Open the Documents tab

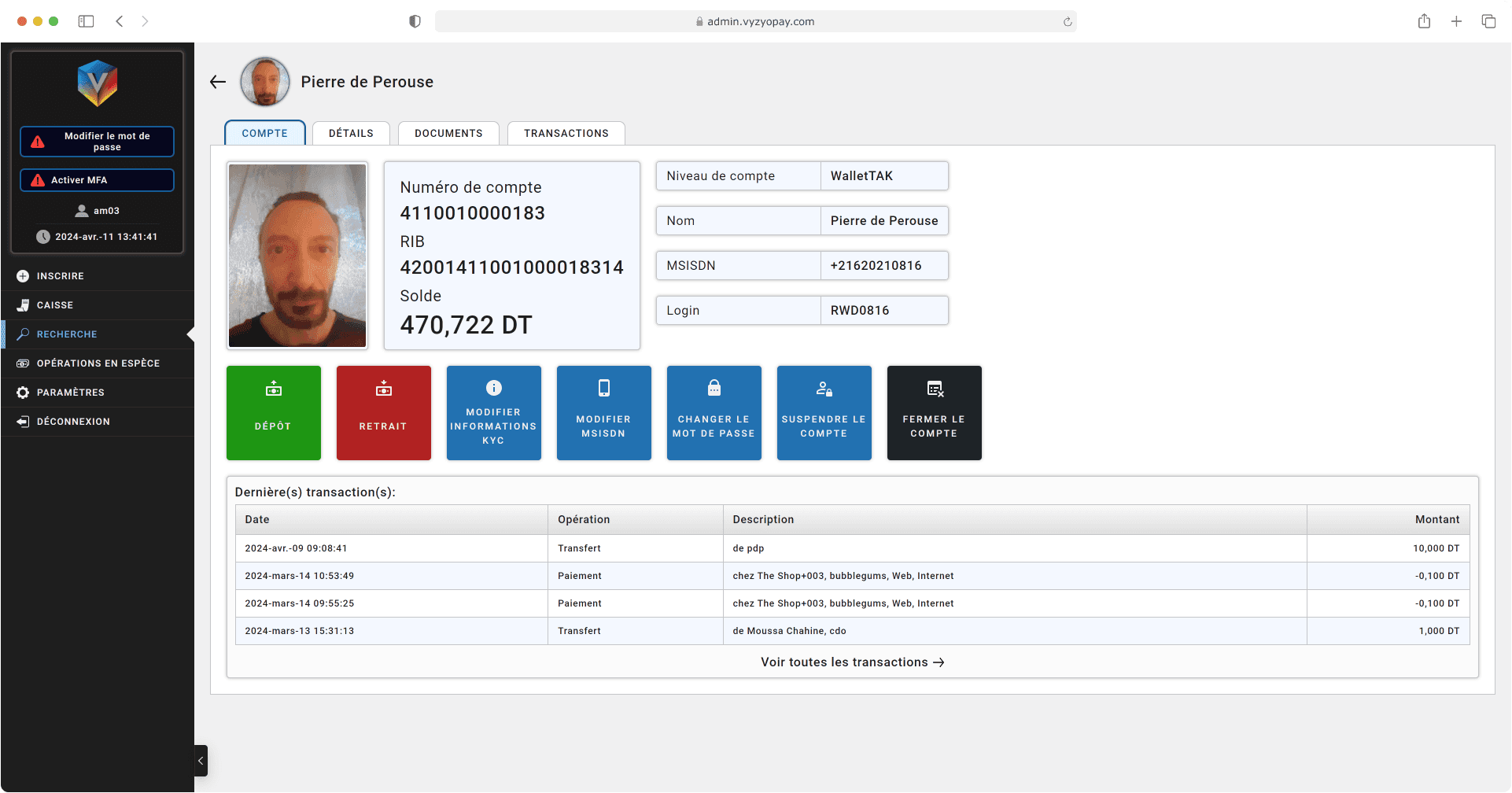point(448,133)
